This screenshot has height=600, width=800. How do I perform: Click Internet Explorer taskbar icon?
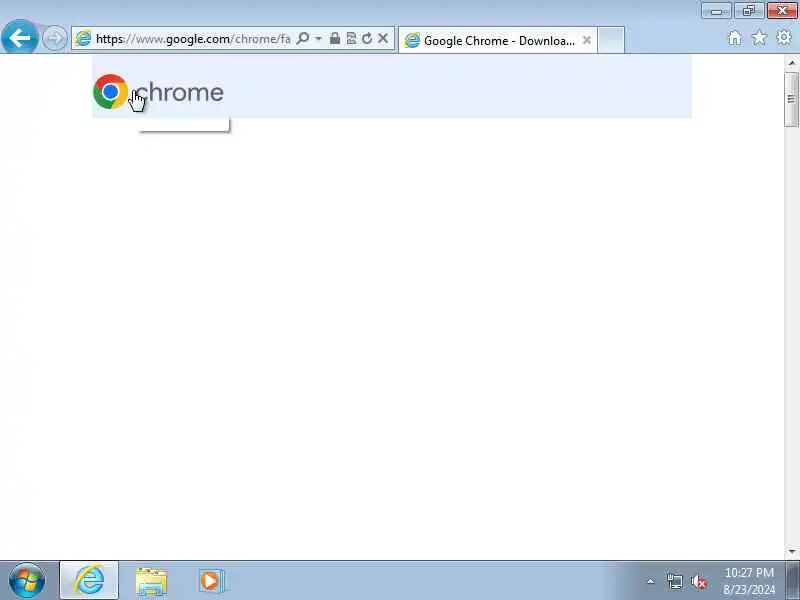(x=89, y=580)
